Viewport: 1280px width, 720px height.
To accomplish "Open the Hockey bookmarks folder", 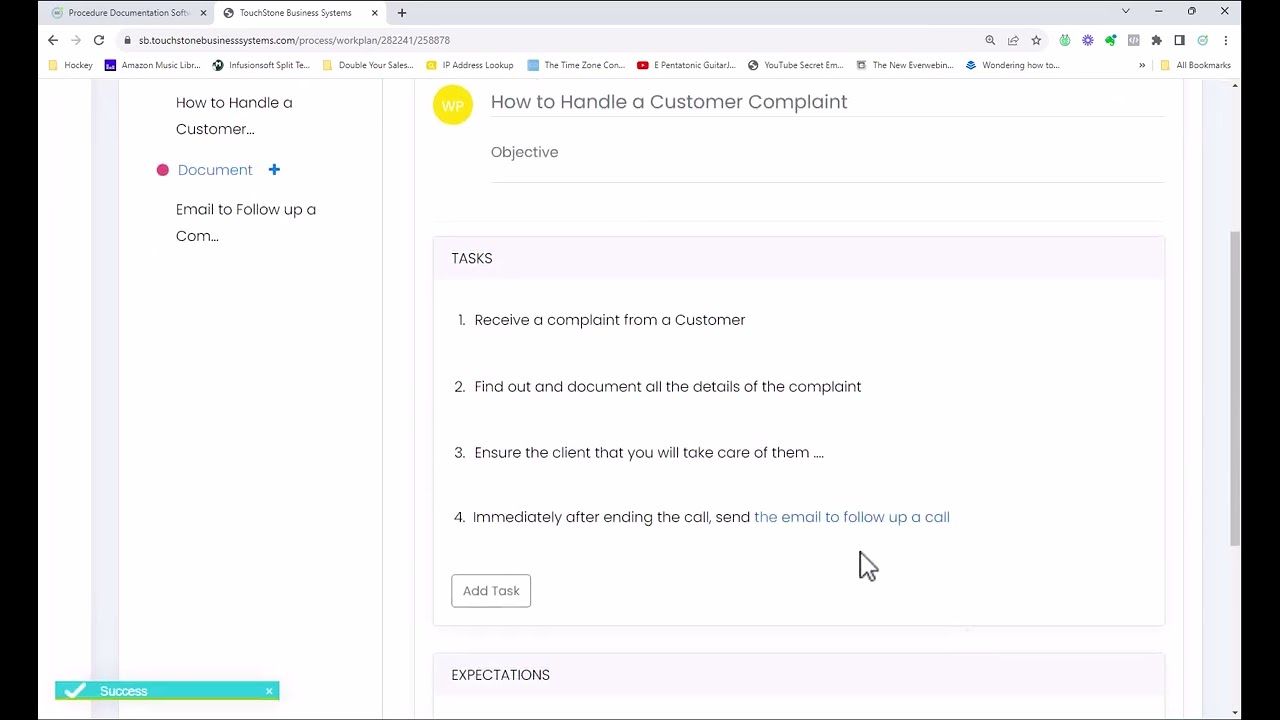I will pyautogui.click(x=70, y=65).
